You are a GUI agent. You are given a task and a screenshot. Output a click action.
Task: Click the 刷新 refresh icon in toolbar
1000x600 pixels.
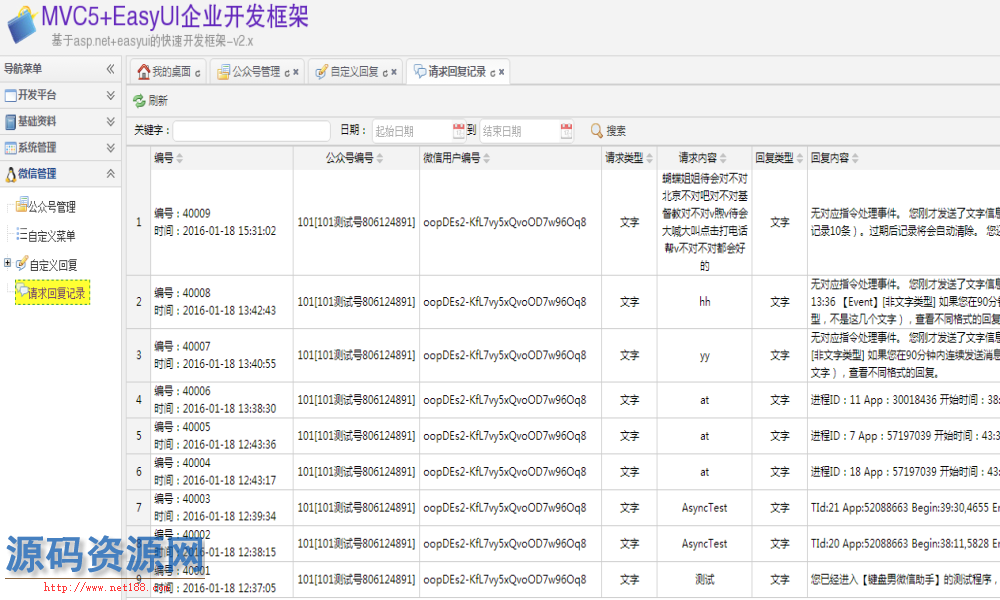140,101
